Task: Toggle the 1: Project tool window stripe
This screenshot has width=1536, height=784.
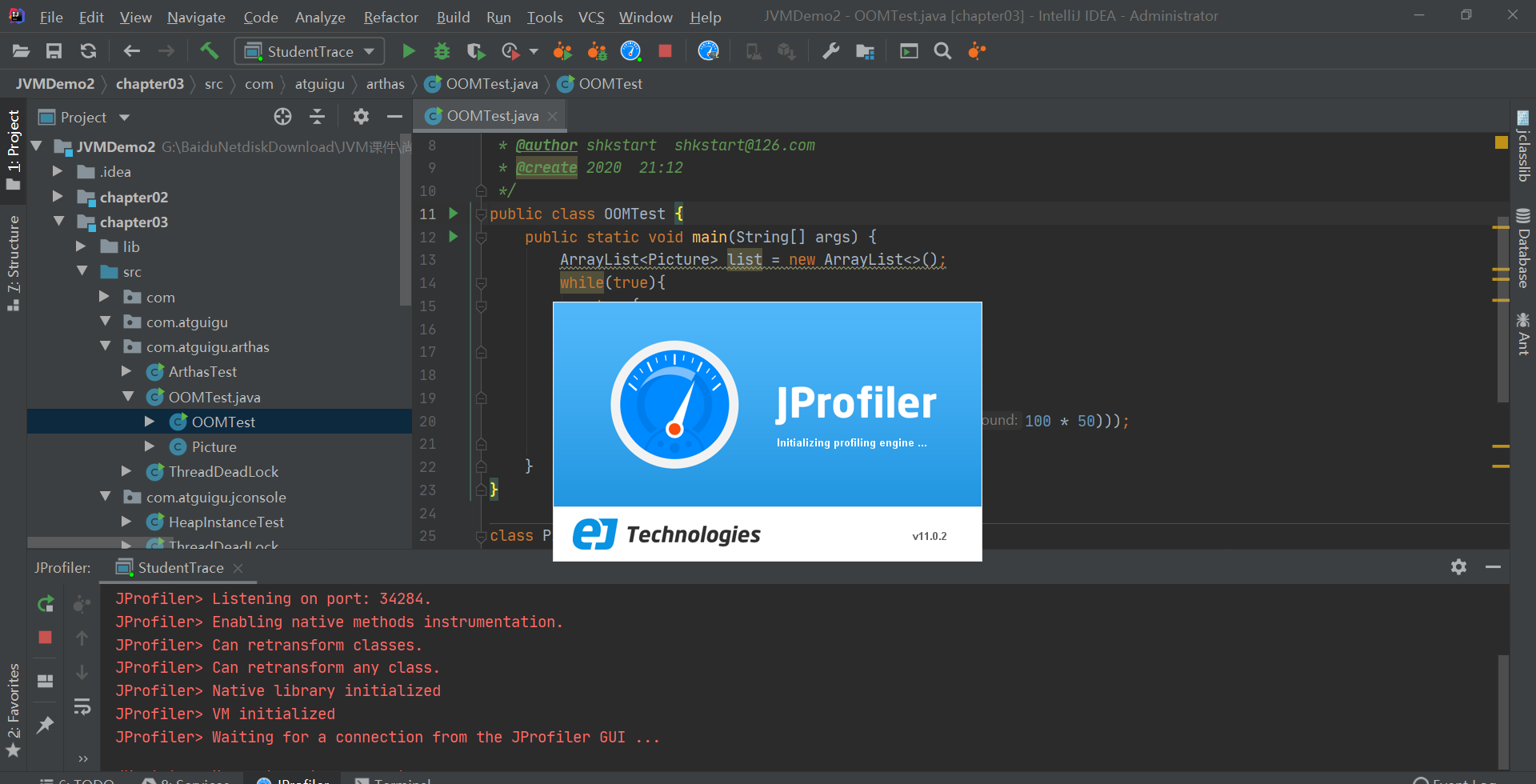Action: tap(14, 151)
